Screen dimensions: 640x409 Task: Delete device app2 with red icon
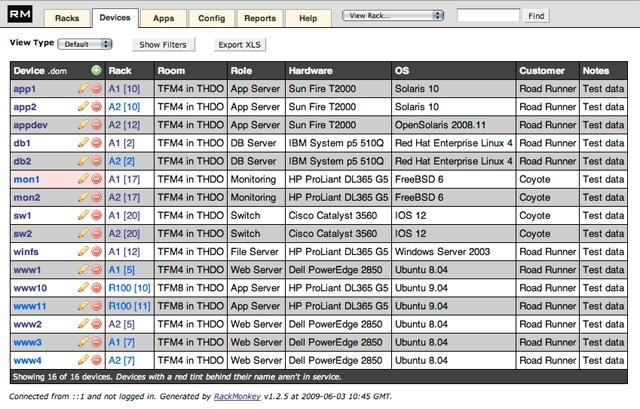97,107
